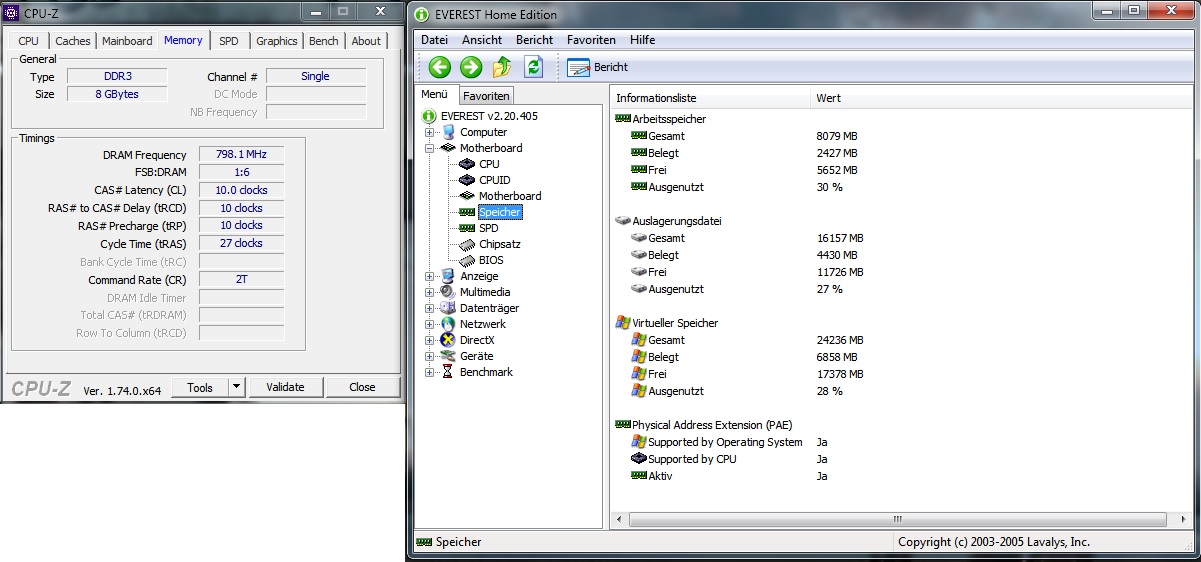1201x562 pixels.
Task: Select the SPD tree item in EVEREST
Action: pyautogui.click(x=488, y=228)
